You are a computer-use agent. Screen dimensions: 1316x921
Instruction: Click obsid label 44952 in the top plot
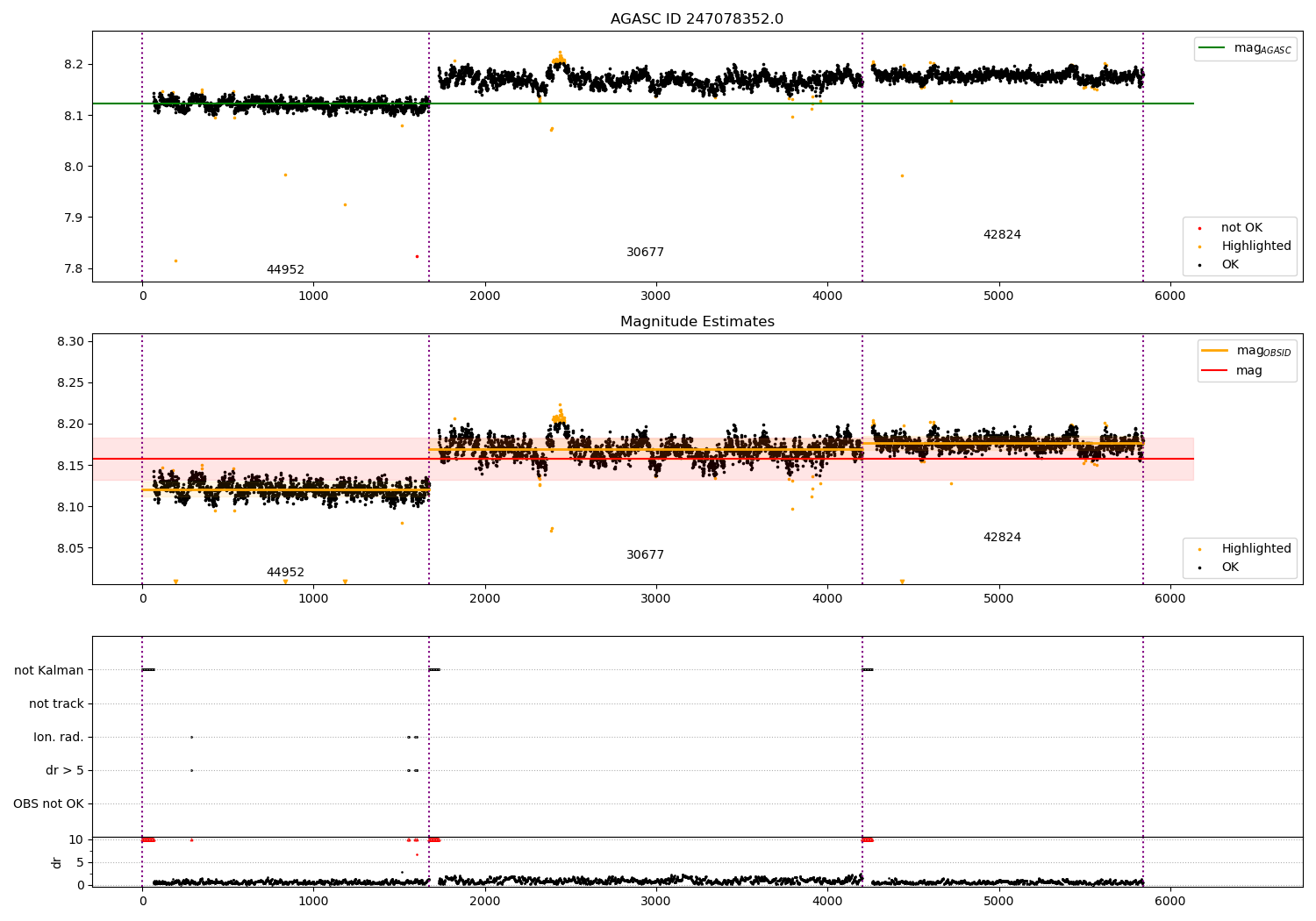point(285,270)
